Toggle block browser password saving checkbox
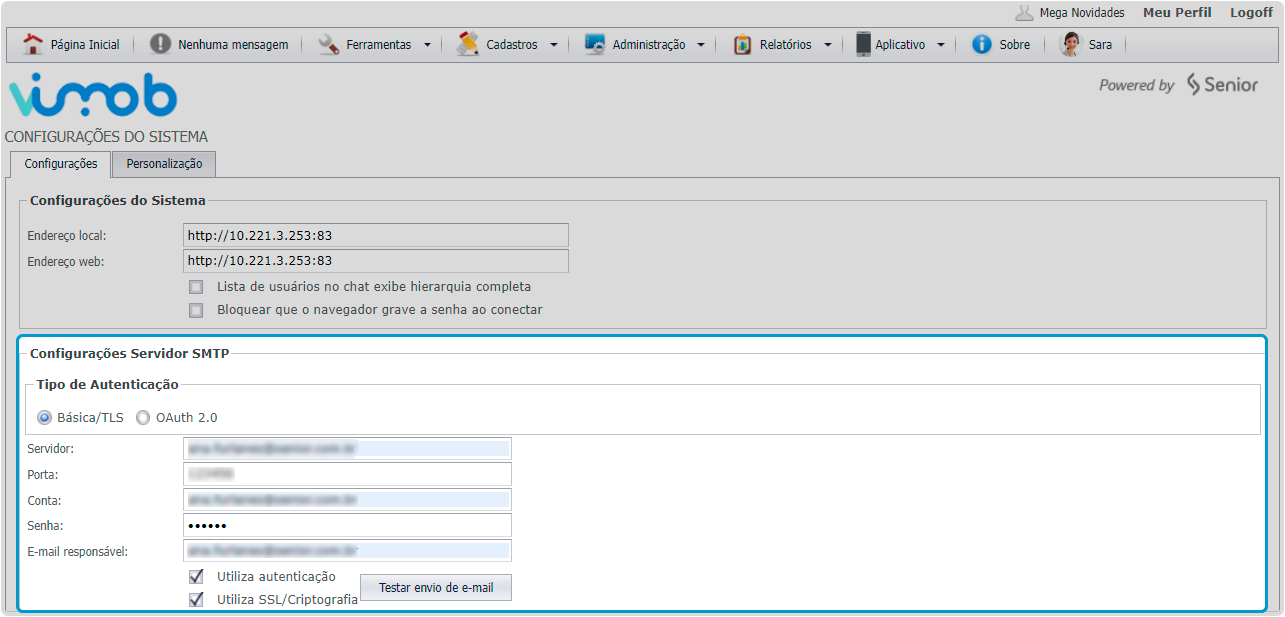 tap(196, 310)
